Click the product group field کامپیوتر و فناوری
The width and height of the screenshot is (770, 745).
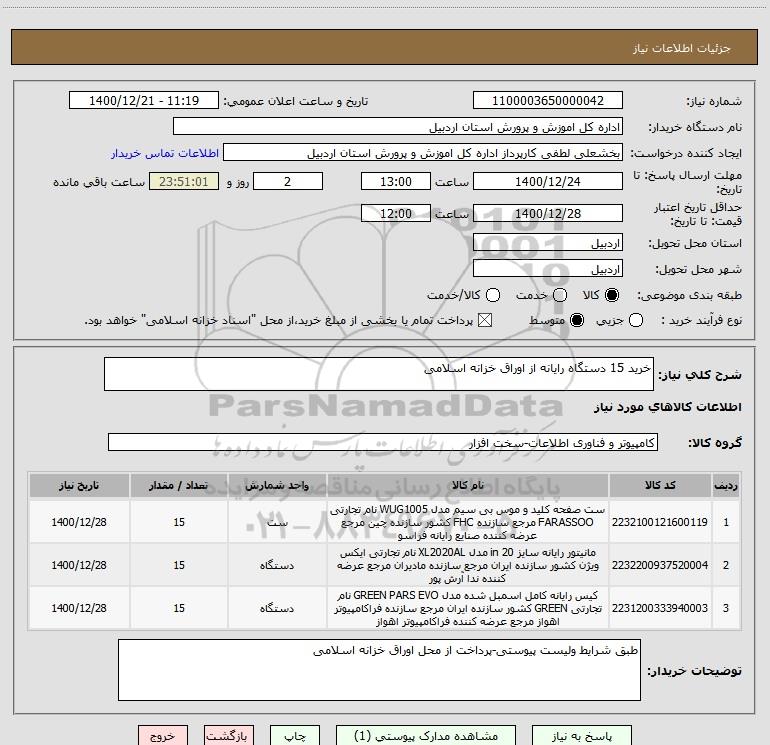tap(383, 442)
